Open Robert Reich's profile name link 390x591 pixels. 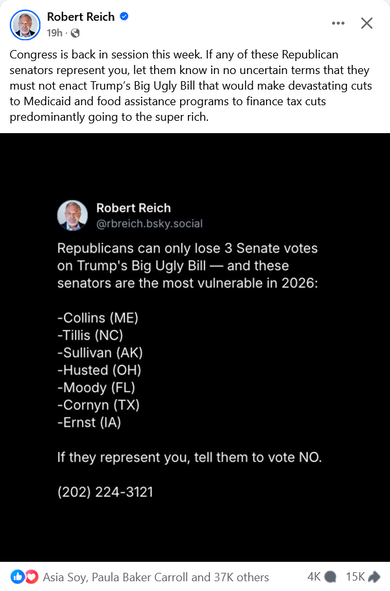click(81, 17)
